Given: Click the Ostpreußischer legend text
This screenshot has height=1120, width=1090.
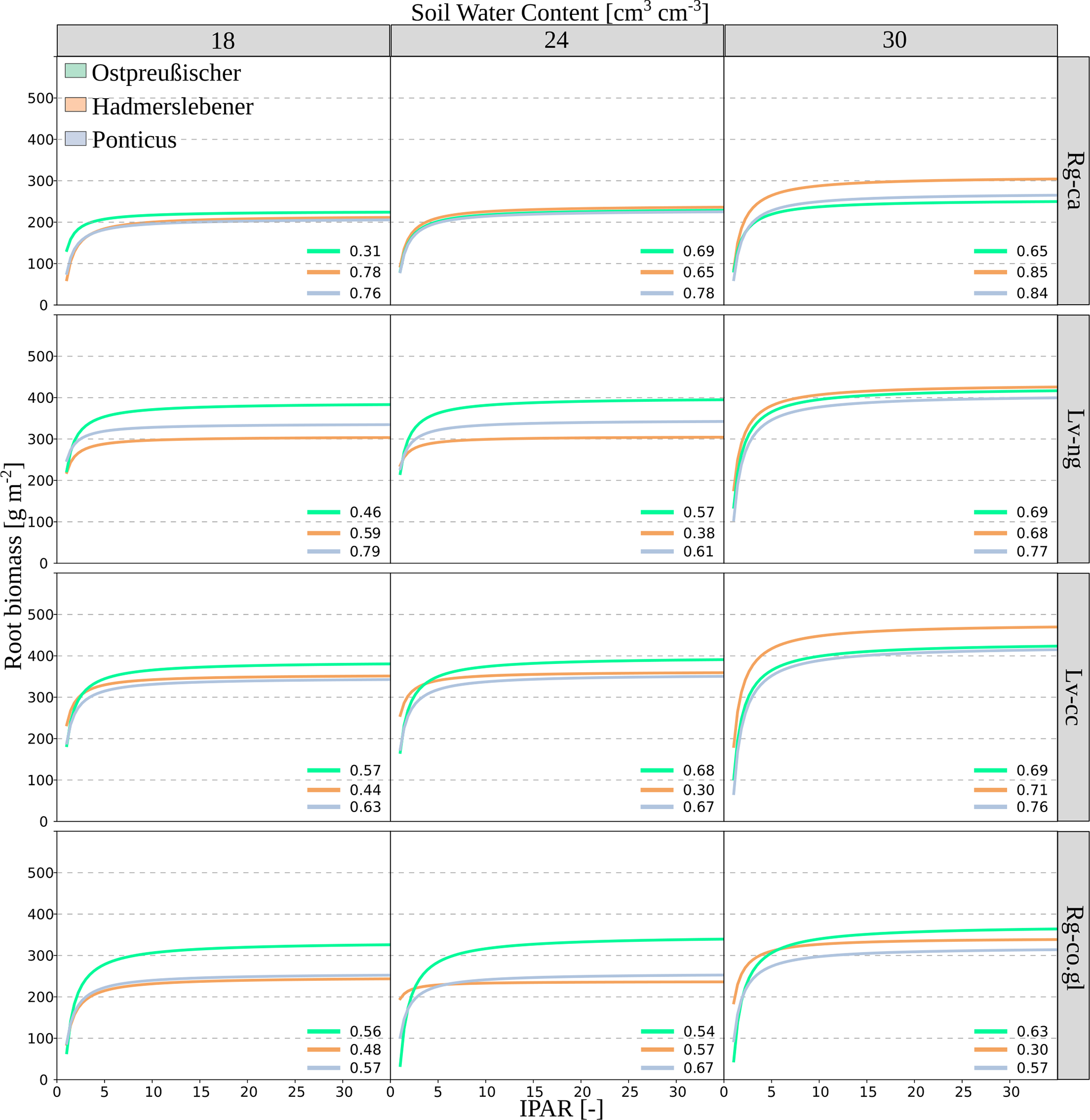Looking at the screenshot, I should 166,73.
